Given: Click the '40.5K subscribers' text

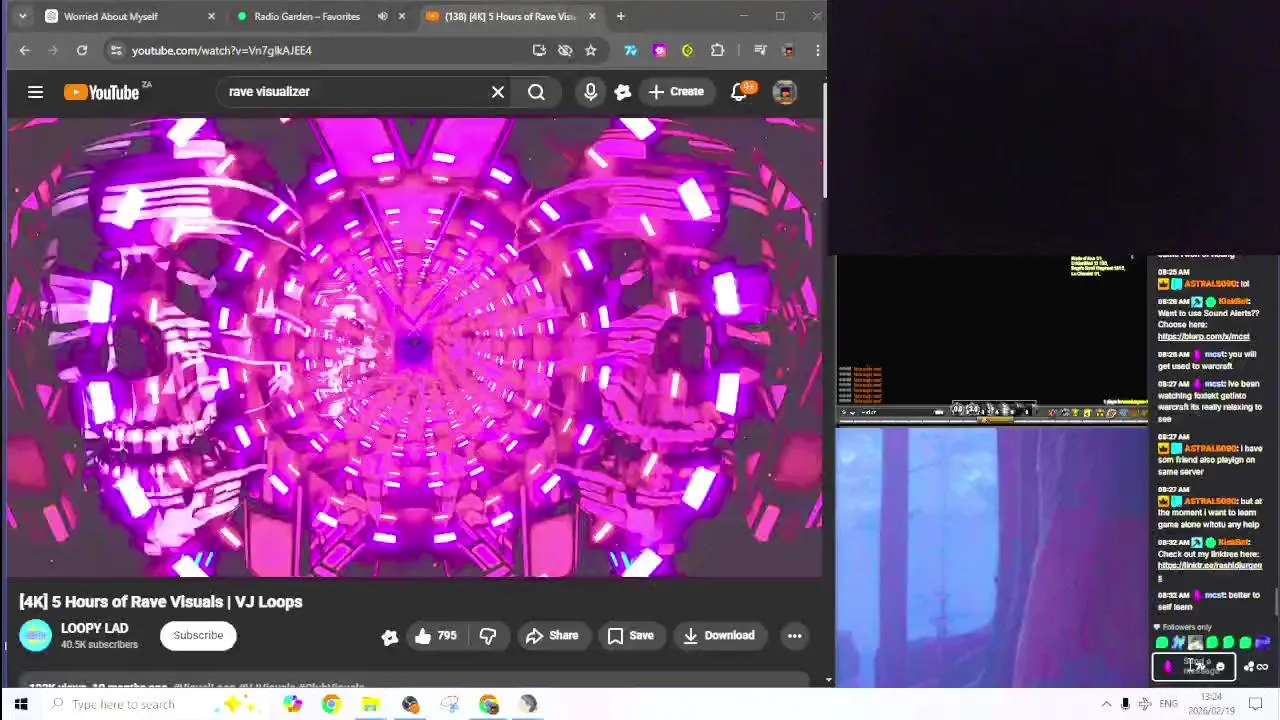Looking at the screenshot, I should pos(99,645).
